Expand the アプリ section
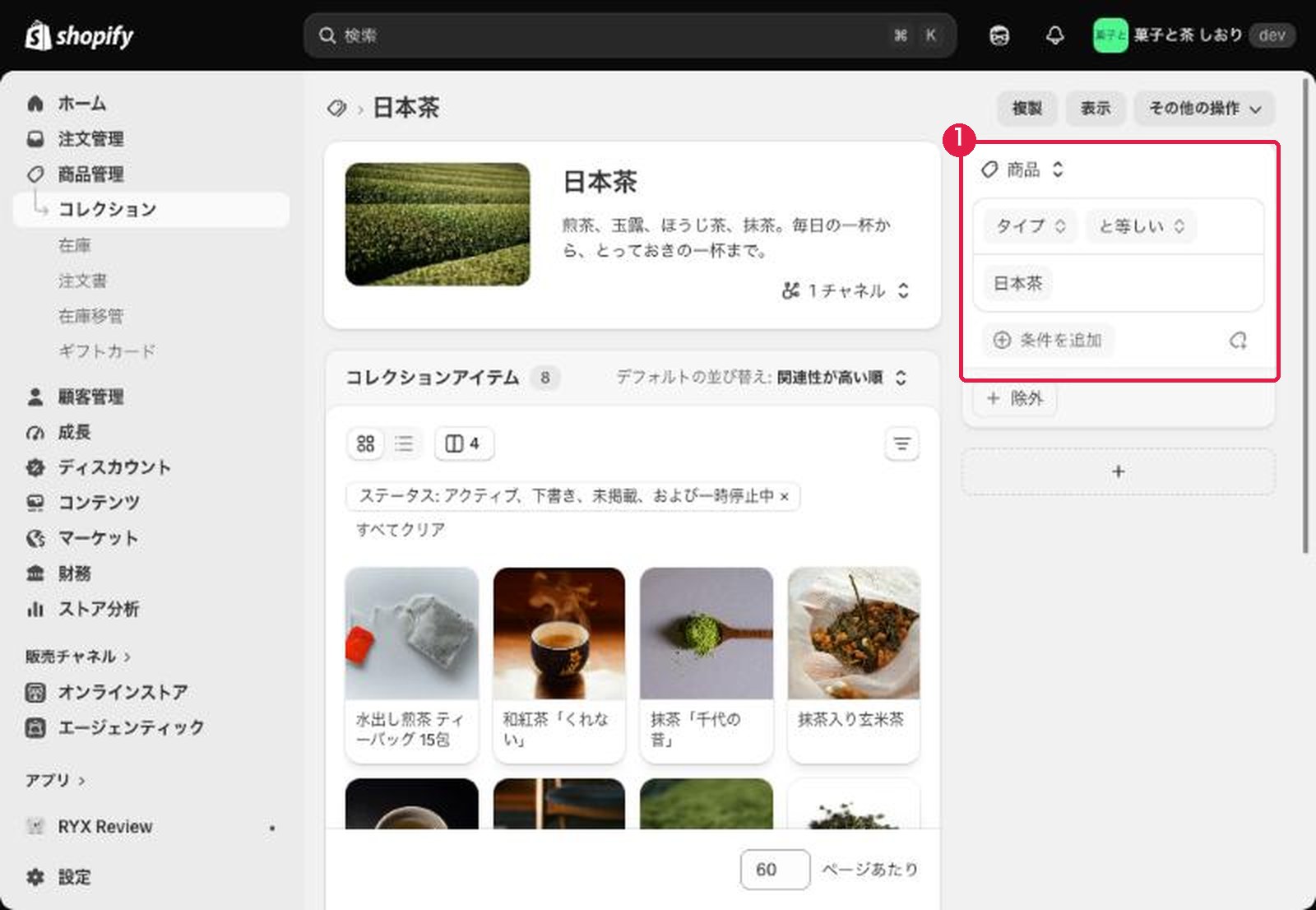Viewport: 1316px width, 910px height. pos(55,780)
